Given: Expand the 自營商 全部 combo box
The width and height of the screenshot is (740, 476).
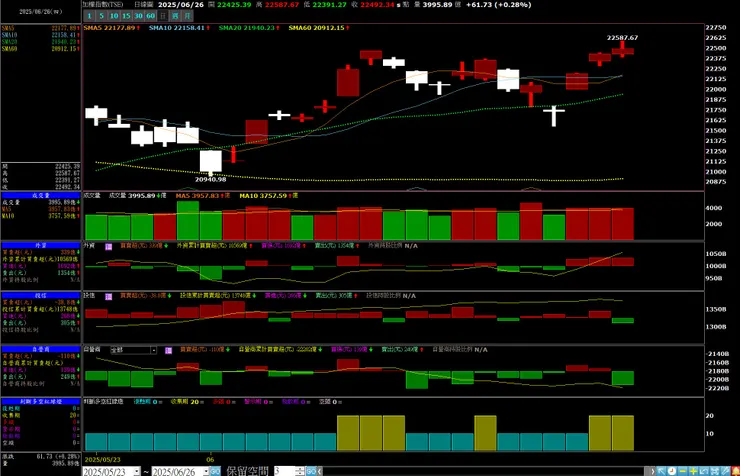Looking at the screenshot, I should tap(153, 350).
